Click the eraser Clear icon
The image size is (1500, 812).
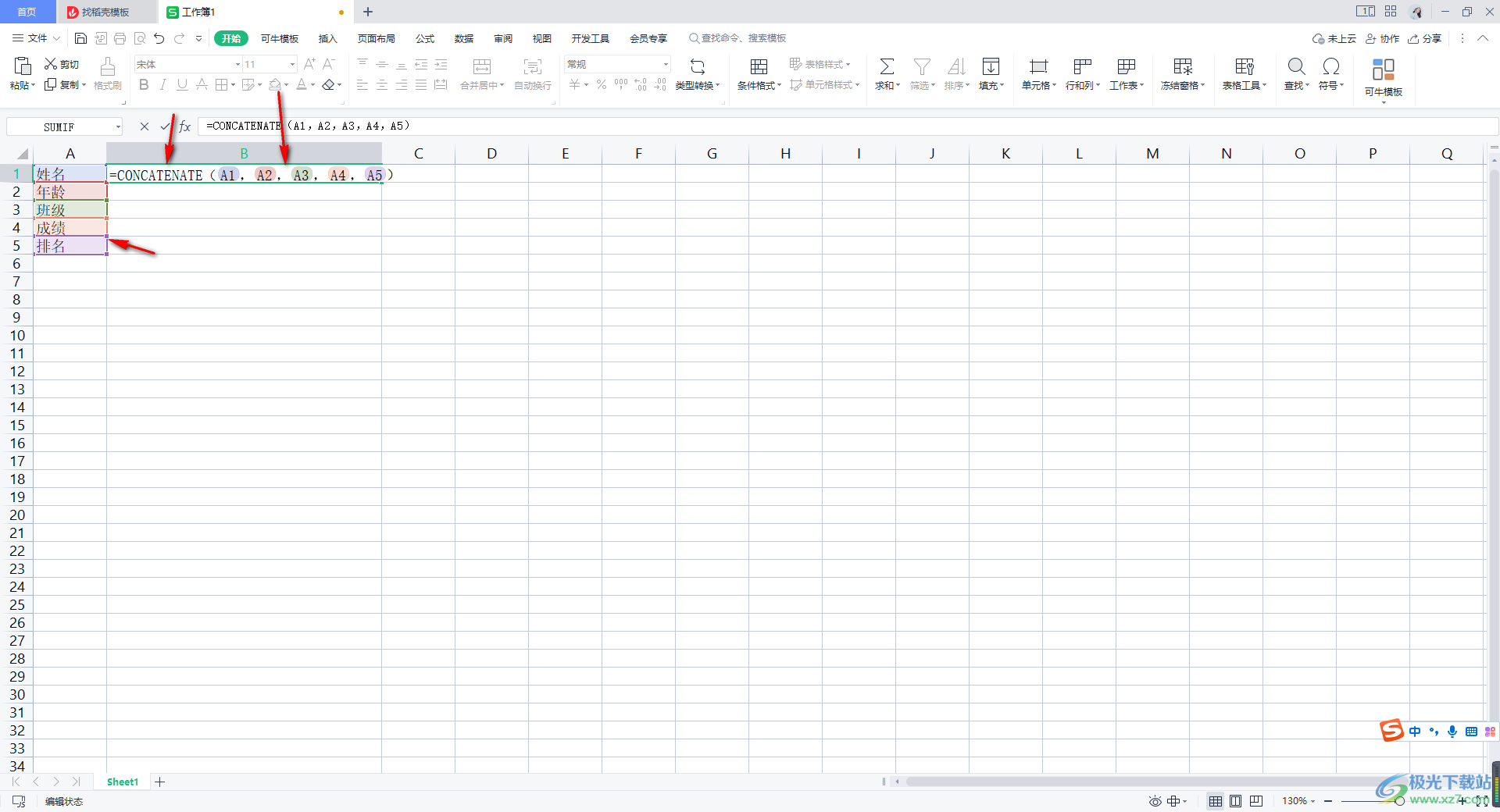[x=328, y=84]
